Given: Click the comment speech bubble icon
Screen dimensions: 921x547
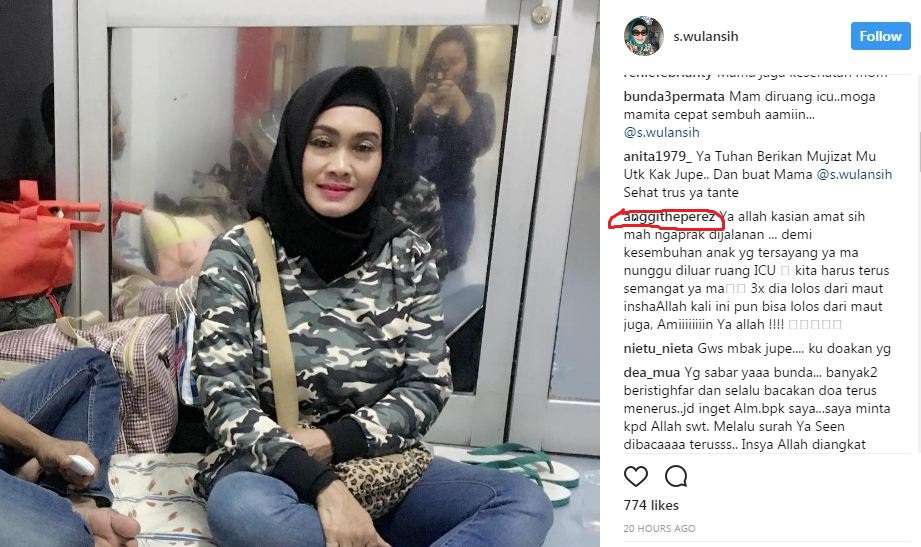Looking at the screenshot, I should tap(676, 476).
